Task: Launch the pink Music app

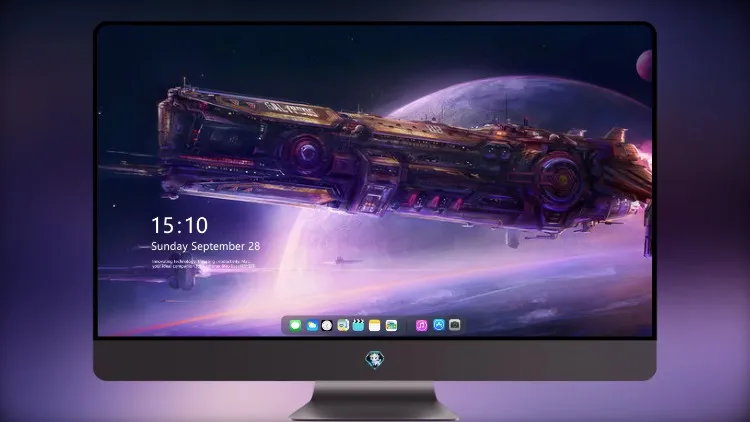Action: point(421,326)
